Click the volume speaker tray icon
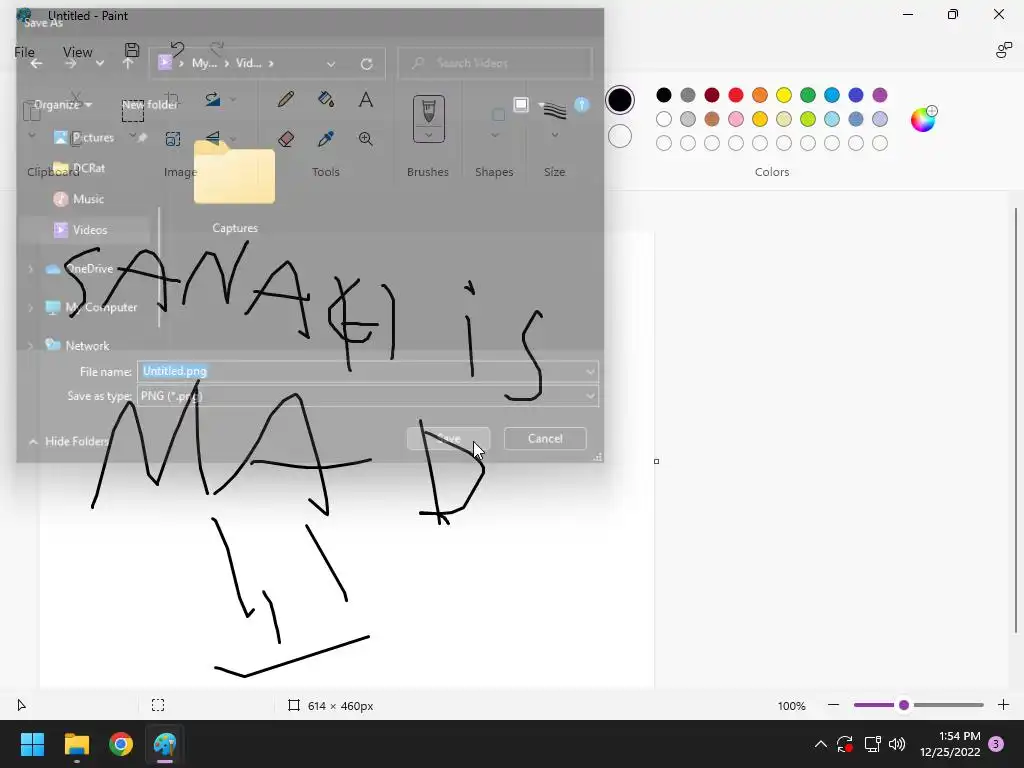 point(897,744)
